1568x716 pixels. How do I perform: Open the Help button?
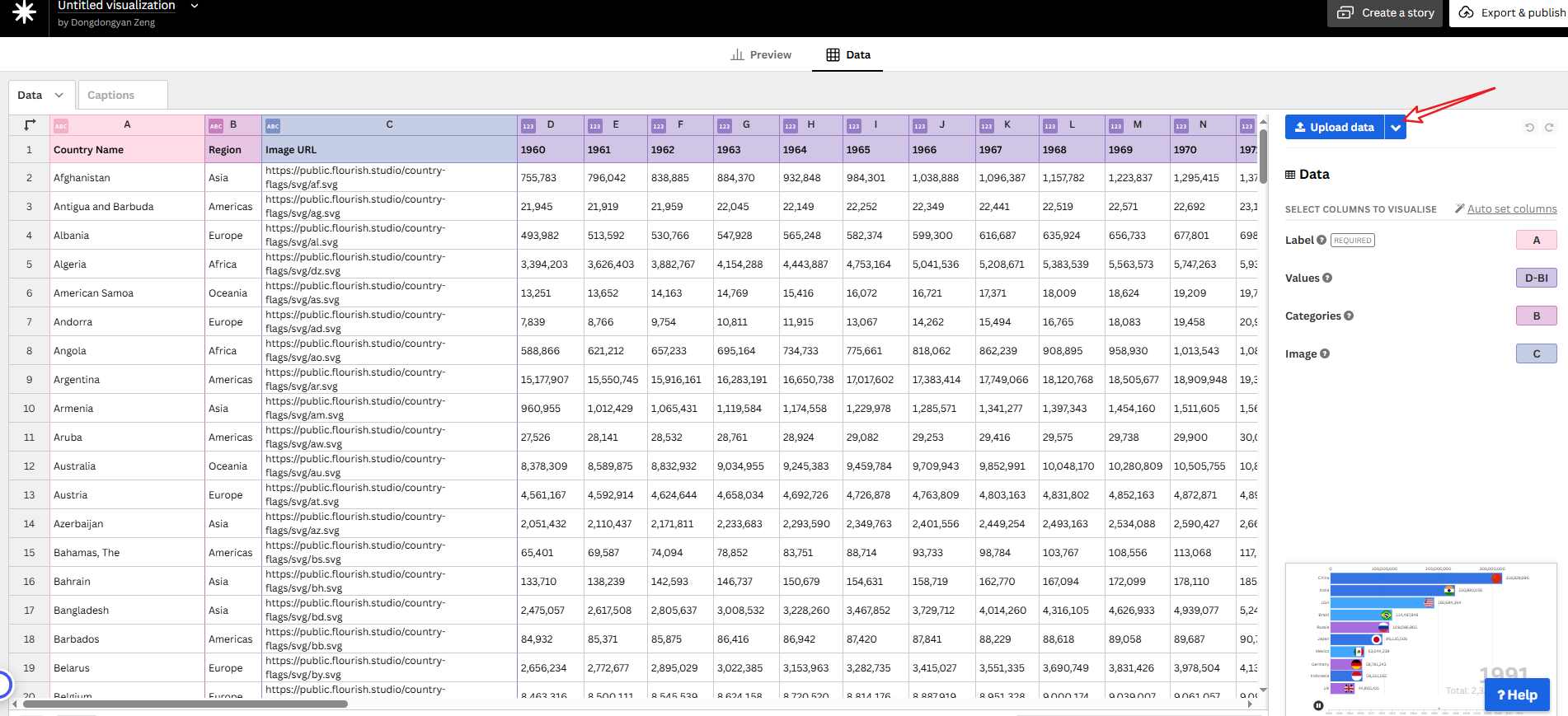click(x=1517, y=695)
